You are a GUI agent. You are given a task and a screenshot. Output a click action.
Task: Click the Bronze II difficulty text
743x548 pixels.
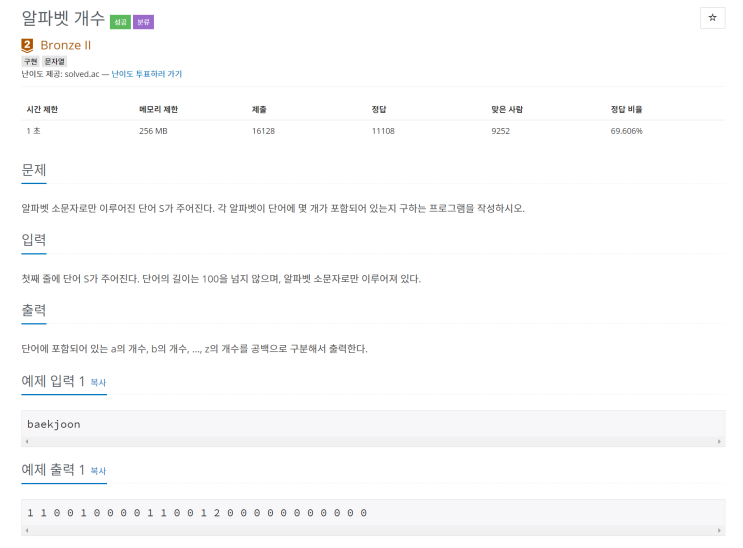coord(65,46)
